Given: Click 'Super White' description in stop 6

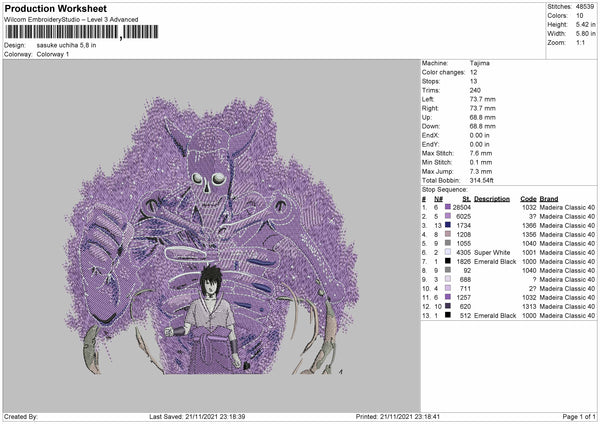Looking at the screenshot, I should click(x=492, y=253).
